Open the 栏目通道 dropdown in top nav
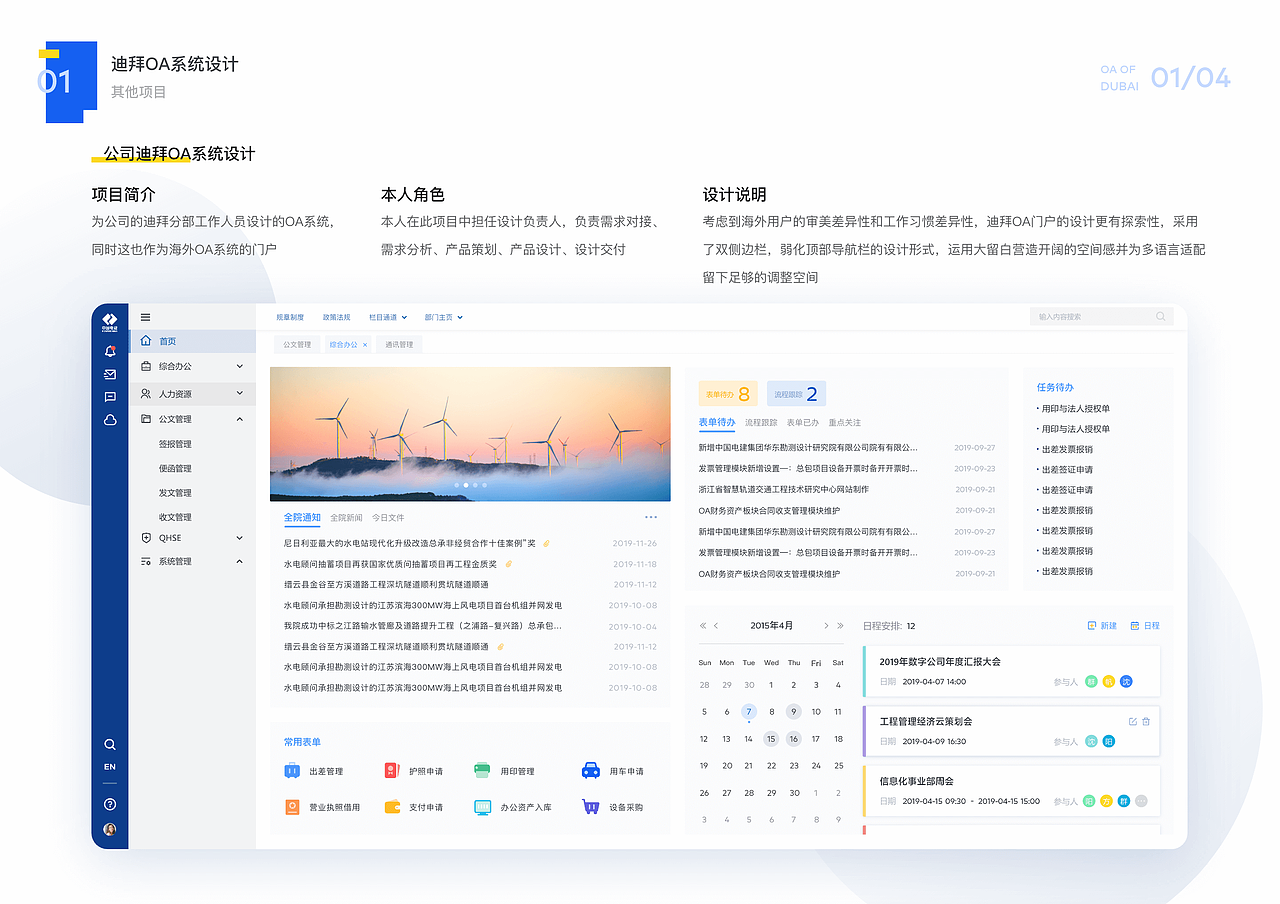This screenshot has width=1280, height=904. click(x=387, y=317)
